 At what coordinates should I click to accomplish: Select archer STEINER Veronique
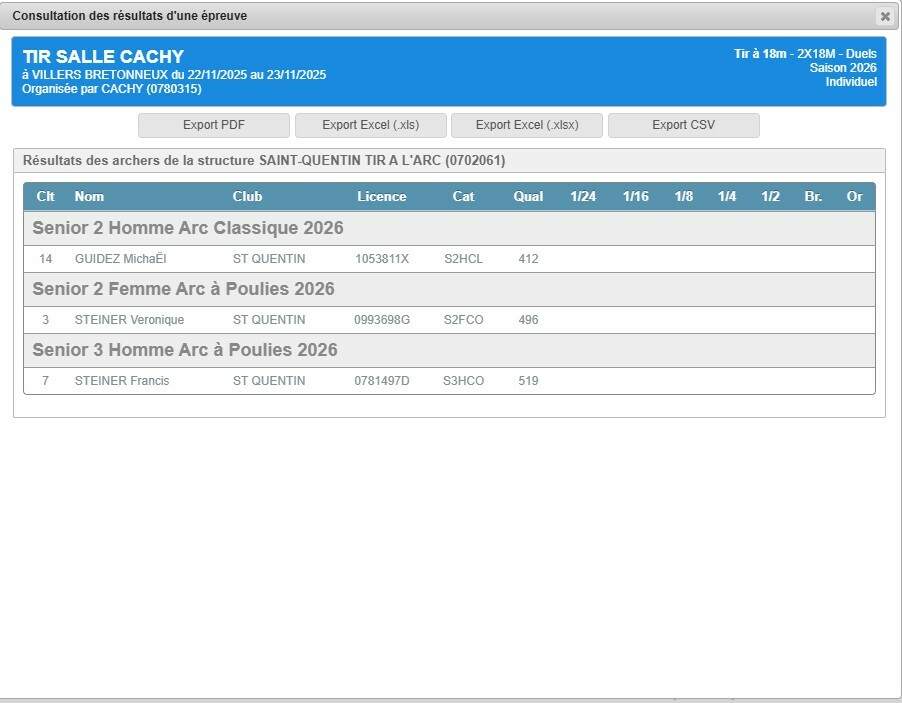tap(129, 320)
